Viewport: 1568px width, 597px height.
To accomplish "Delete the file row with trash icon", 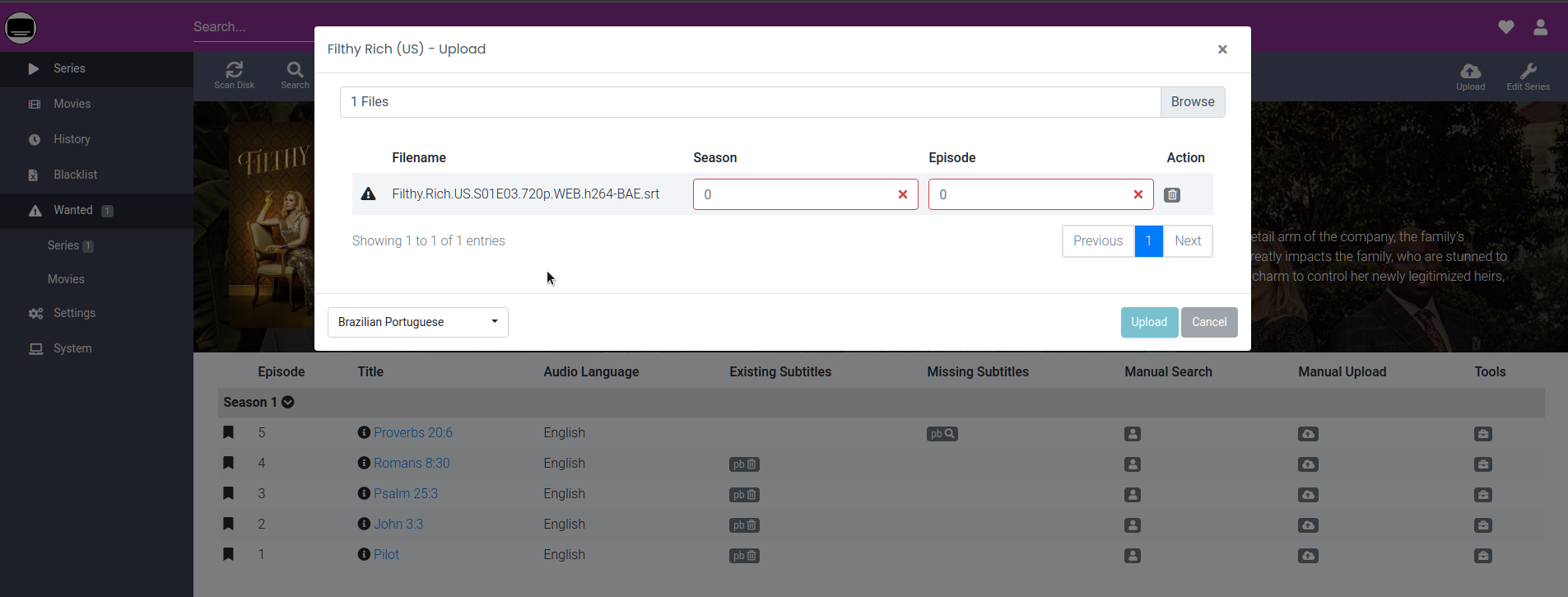I will click(x=1172, y=195).
